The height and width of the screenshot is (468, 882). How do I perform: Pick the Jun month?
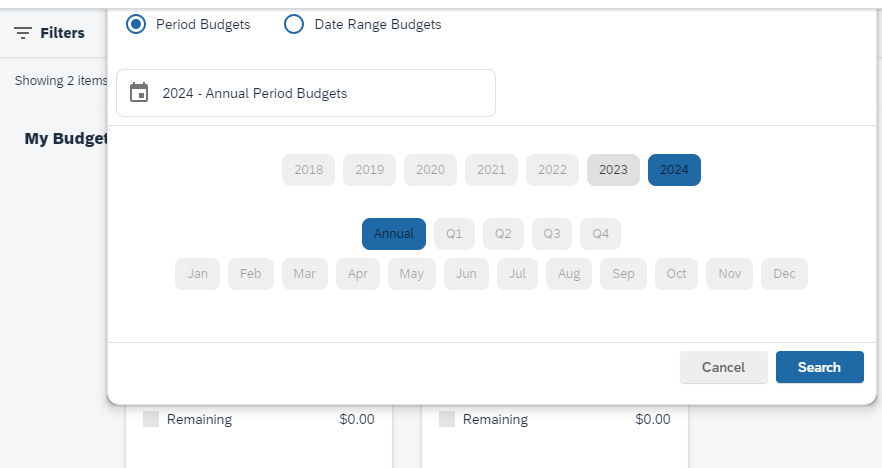[466, 274]
